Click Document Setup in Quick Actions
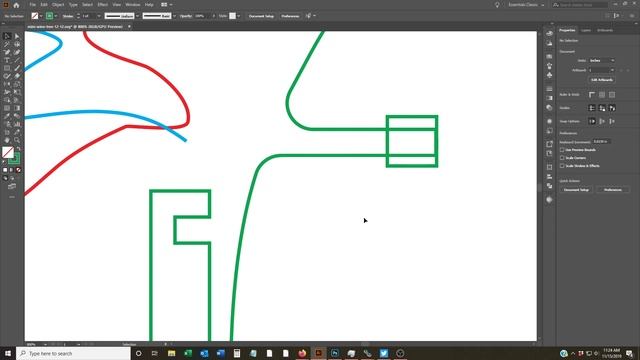 (x=576, y=190)
